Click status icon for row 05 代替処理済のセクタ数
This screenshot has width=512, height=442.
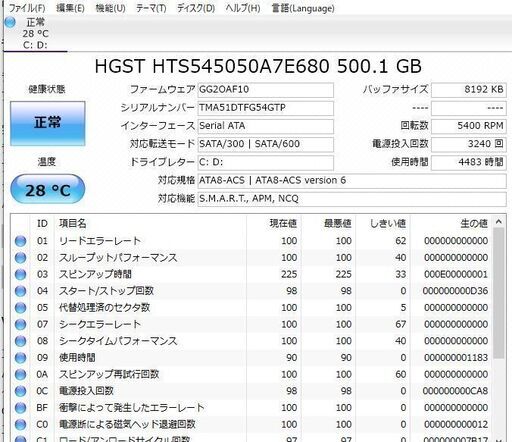click(x=20, y=308)
